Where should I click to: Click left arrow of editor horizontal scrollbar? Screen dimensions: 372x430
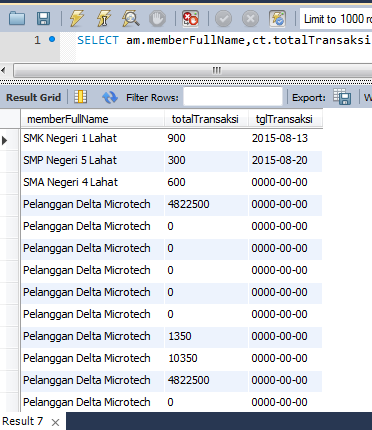[x=3, y=70]
